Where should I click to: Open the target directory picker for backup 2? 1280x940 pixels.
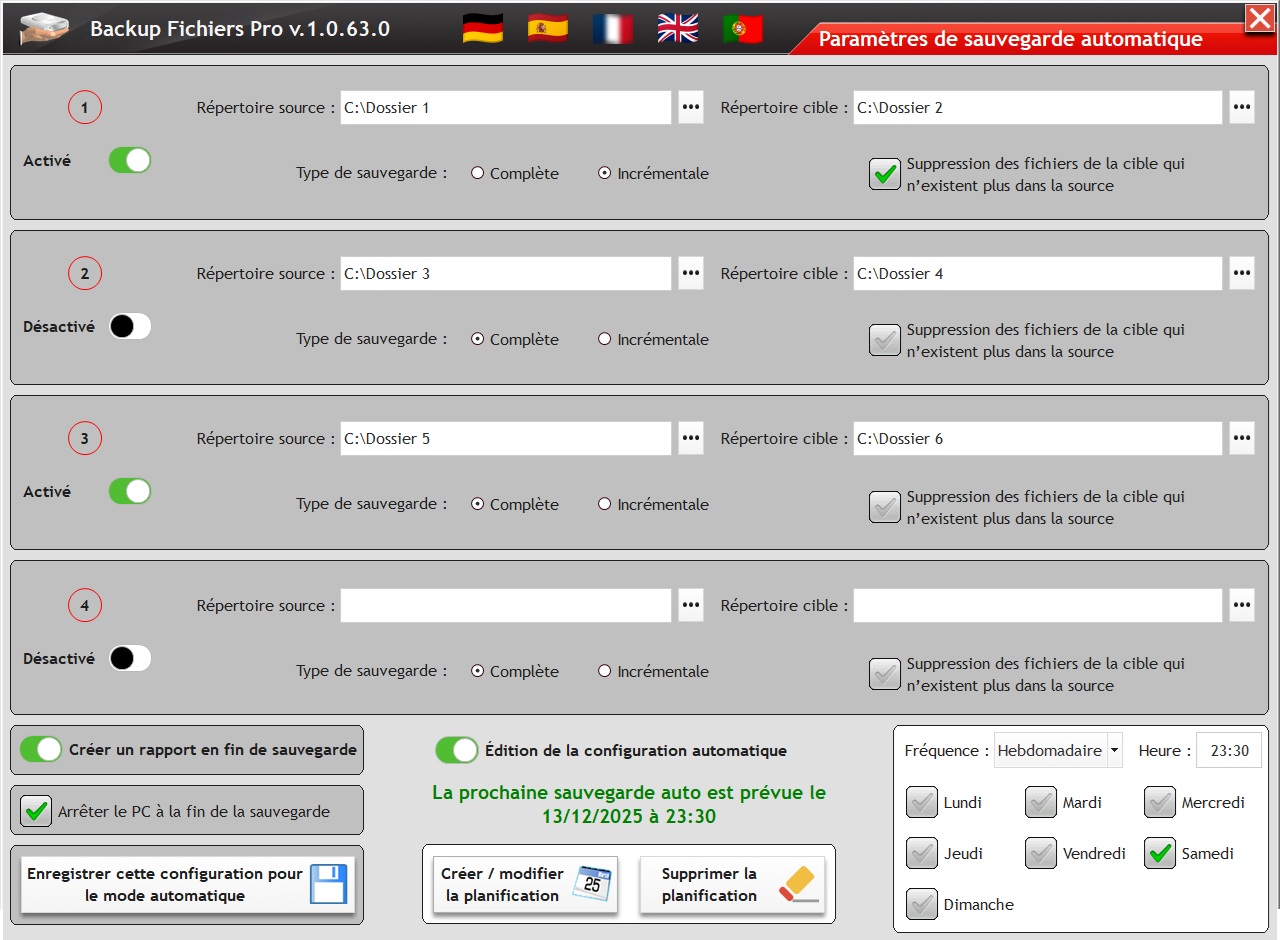(x=1241, y=273)
